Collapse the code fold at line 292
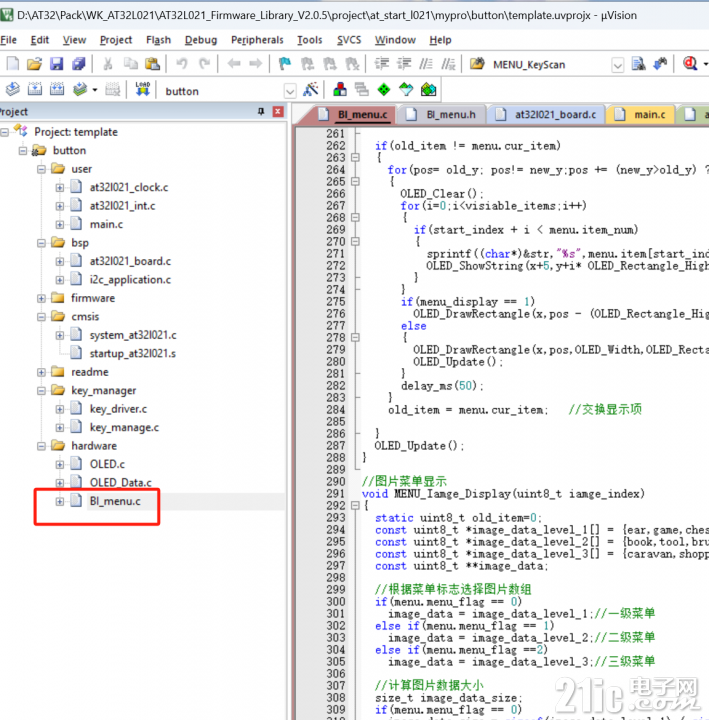Image resolution: width=709 pixels, height=720 pixels. pyautogui.click(x=355, y=506)
